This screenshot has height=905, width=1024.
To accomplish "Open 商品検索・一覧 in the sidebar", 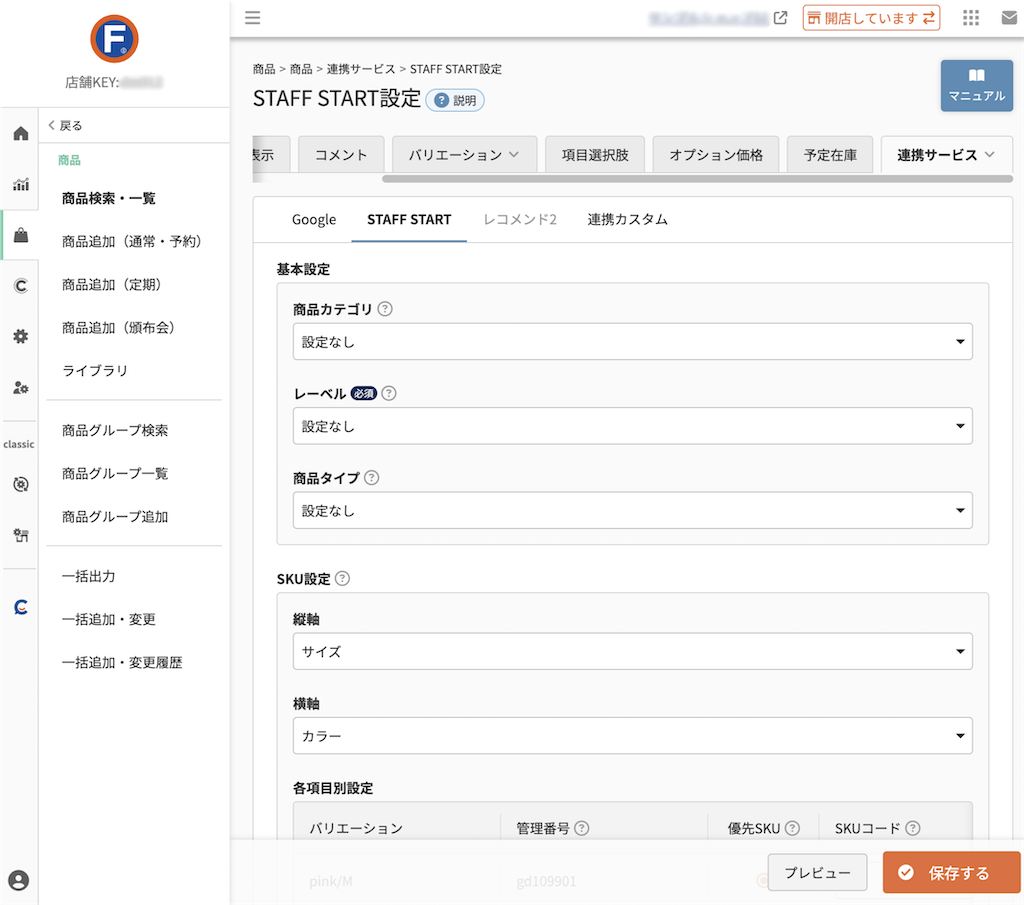I will point(108,198).
